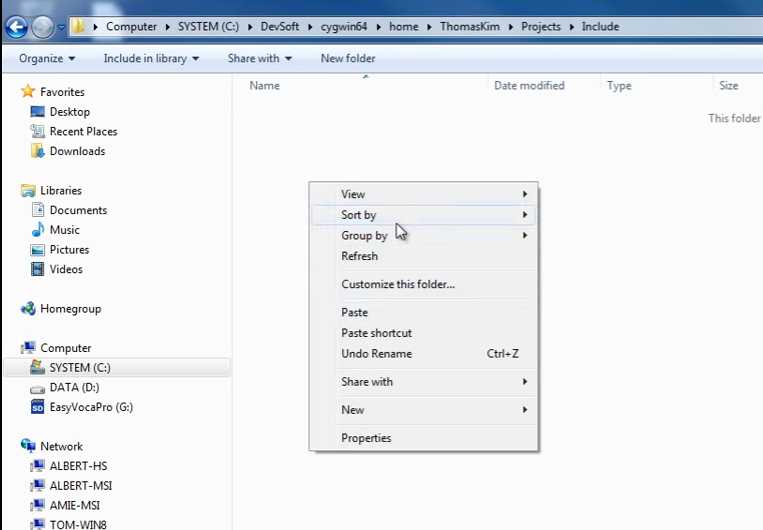Screen dimensions: 763x530
Task: Click the New folder button
Action: [347, 58]
